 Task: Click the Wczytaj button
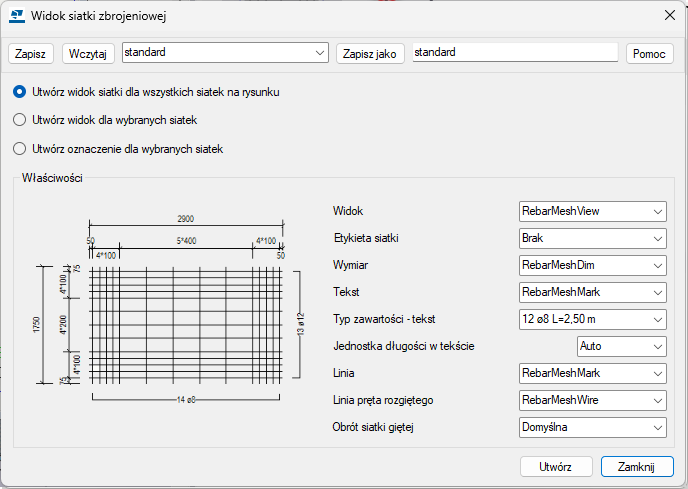(x=90, y=53)
